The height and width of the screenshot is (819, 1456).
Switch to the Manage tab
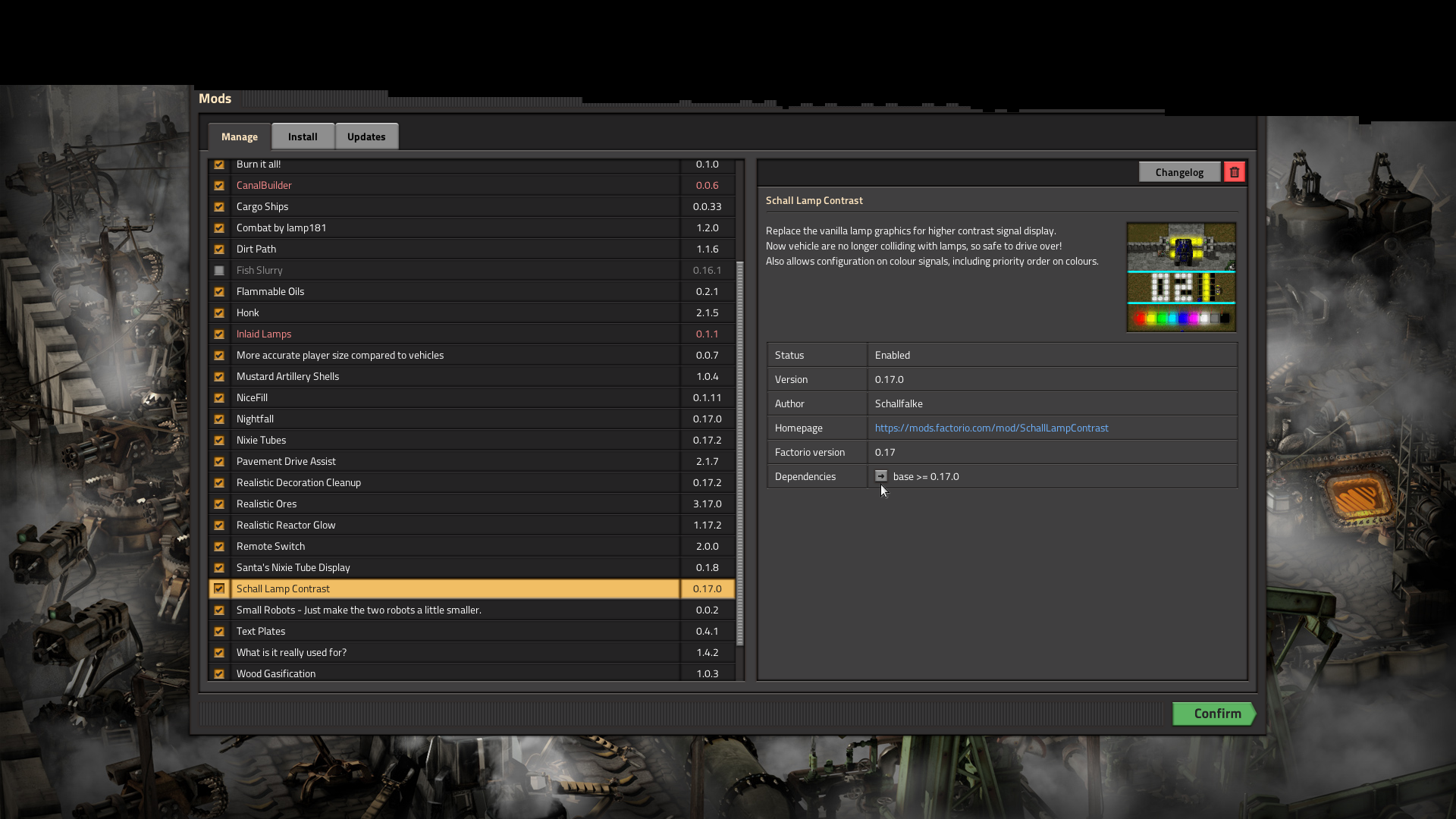(240, 136)
